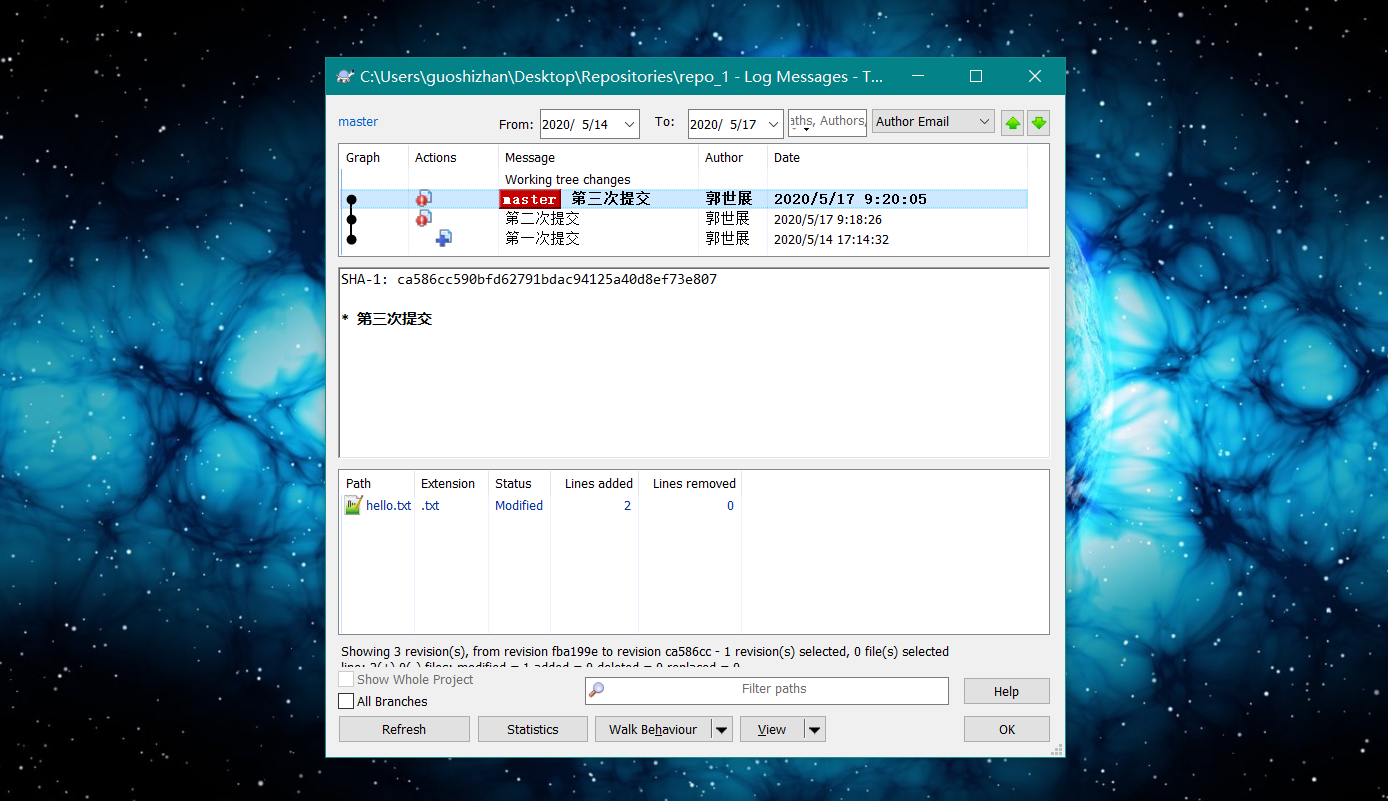Viewport: 1388px width, 801px height.
Task: Click the modified icon for 第二次提交
Action: tap(424, 219)
